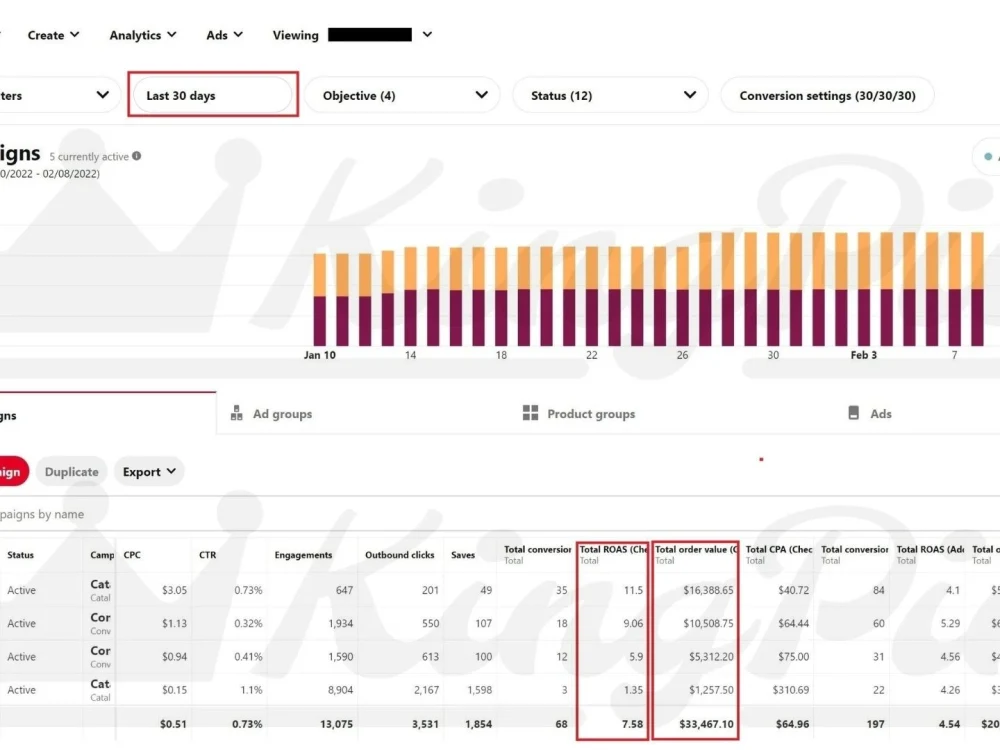Click the Jan 10 chart bar

click(320, 300)
